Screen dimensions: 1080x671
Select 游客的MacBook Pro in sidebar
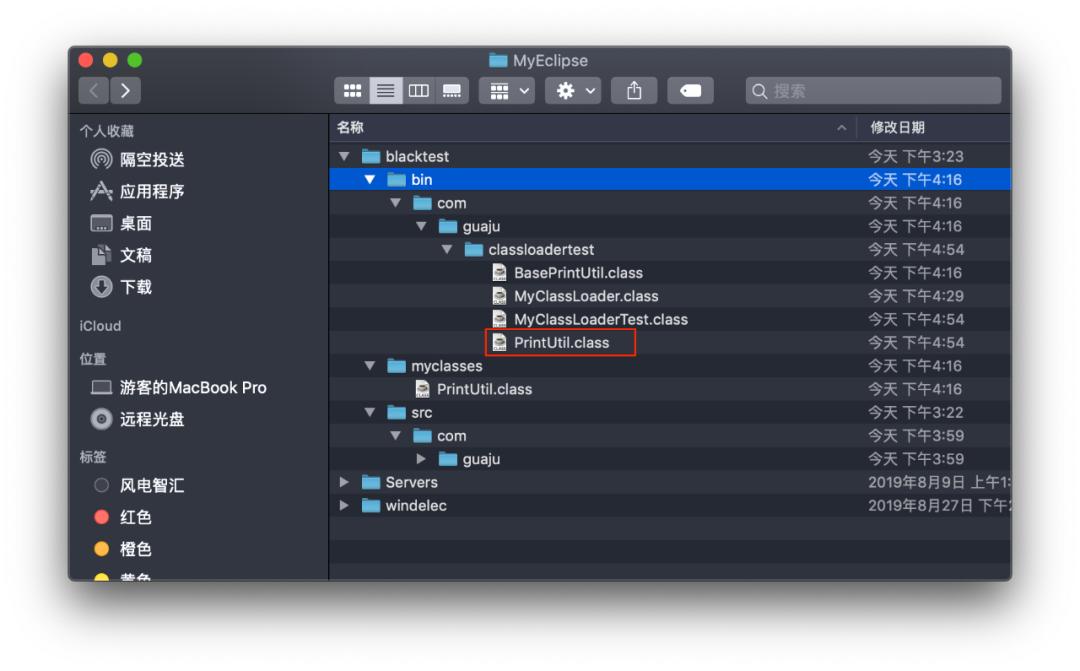pyautogui.click(x=179, y=388)
